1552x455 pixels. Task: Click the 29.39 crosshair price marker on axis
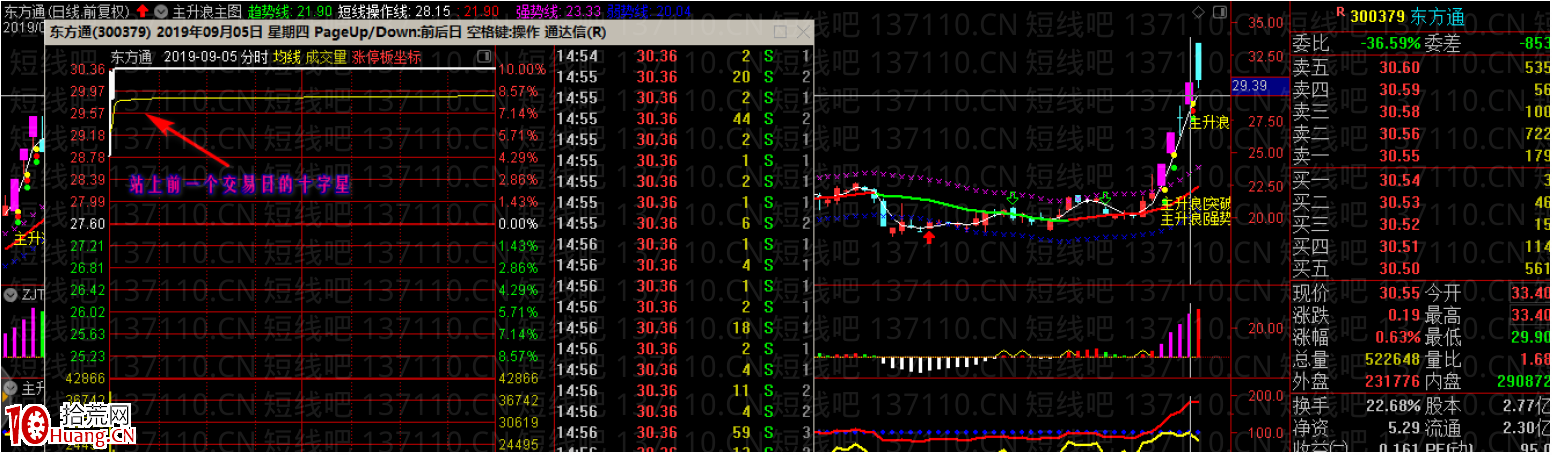tap(1251, 86)
